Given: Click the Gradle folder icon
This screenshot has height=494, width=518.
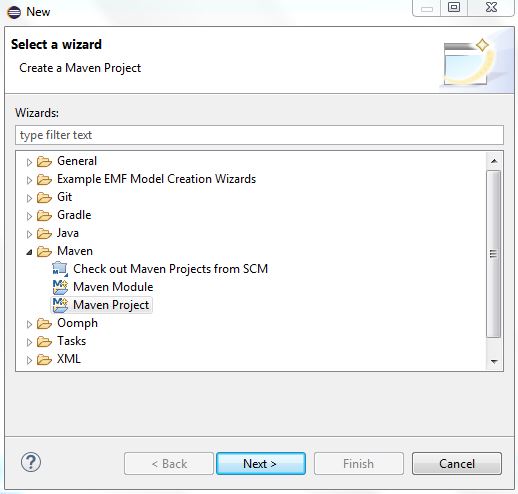Looking at the screenshot, I should (44, 215).
